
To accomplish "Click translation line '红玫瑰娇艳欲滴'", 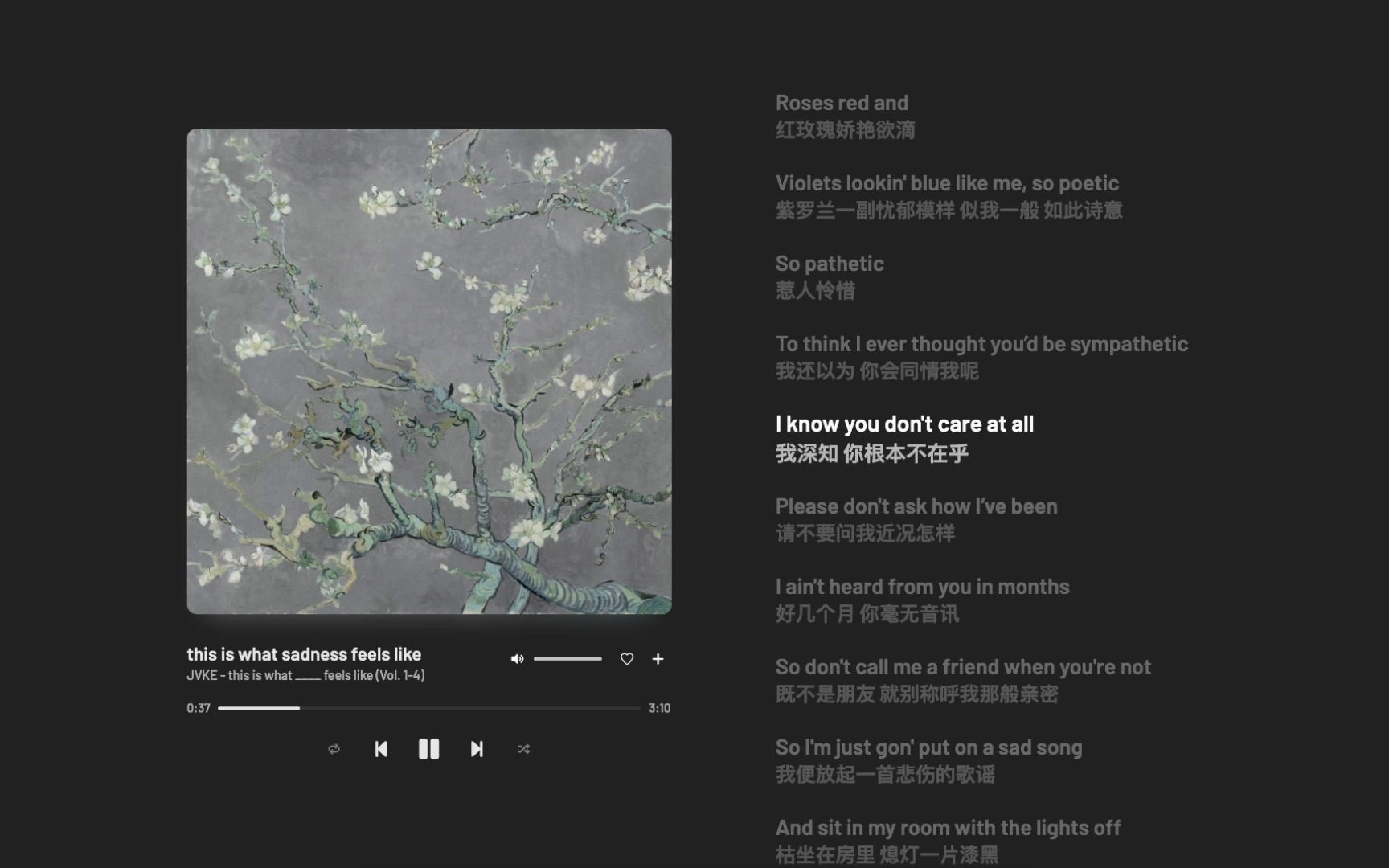I will (846, 130).
